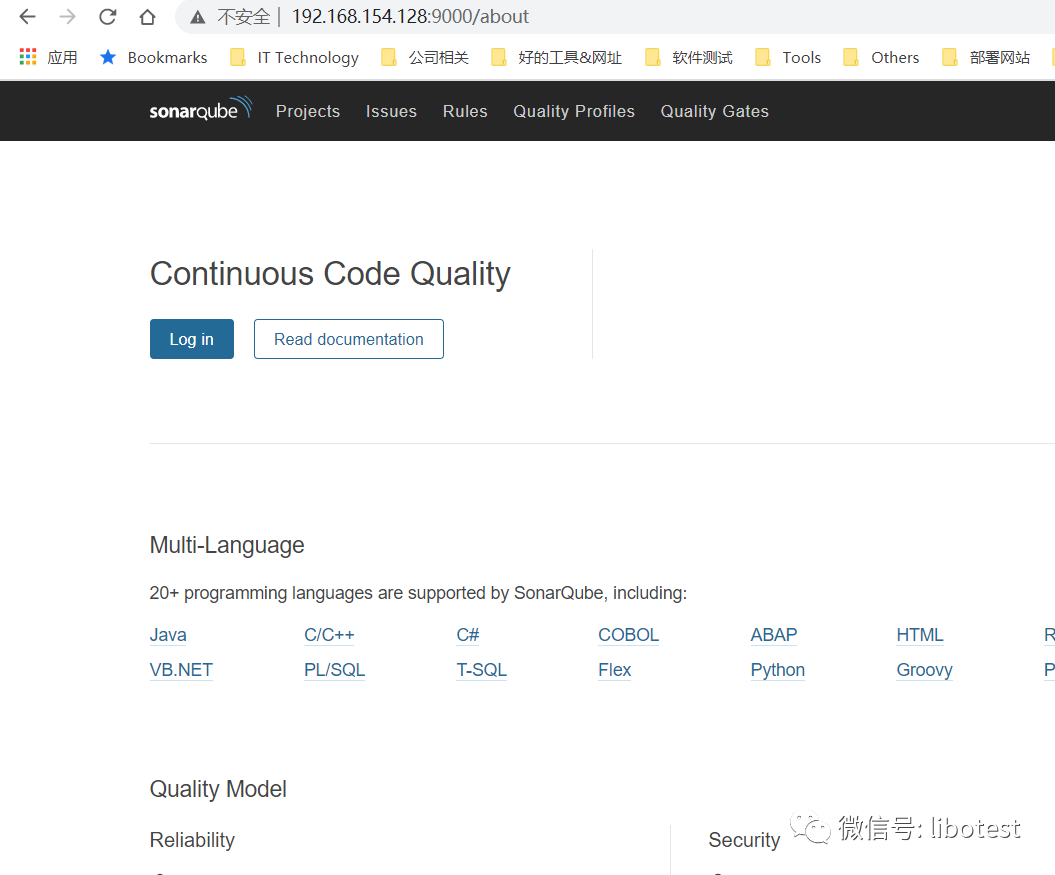Open the PL/SQL language link

pyautogui.click(x=334, y=670)
